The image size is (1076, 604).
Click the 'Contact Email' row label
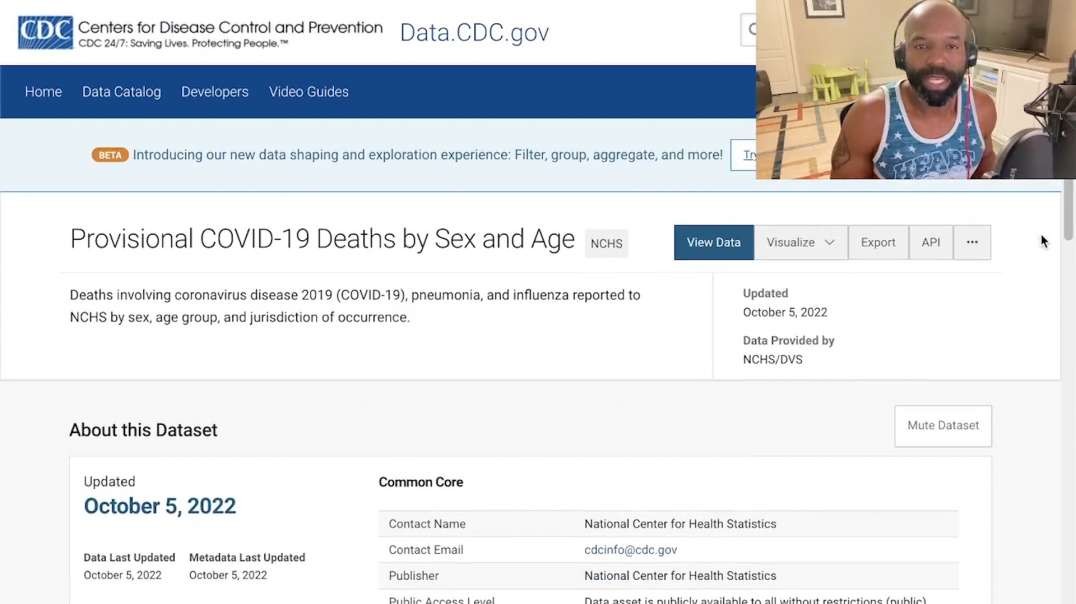(425, 550)
